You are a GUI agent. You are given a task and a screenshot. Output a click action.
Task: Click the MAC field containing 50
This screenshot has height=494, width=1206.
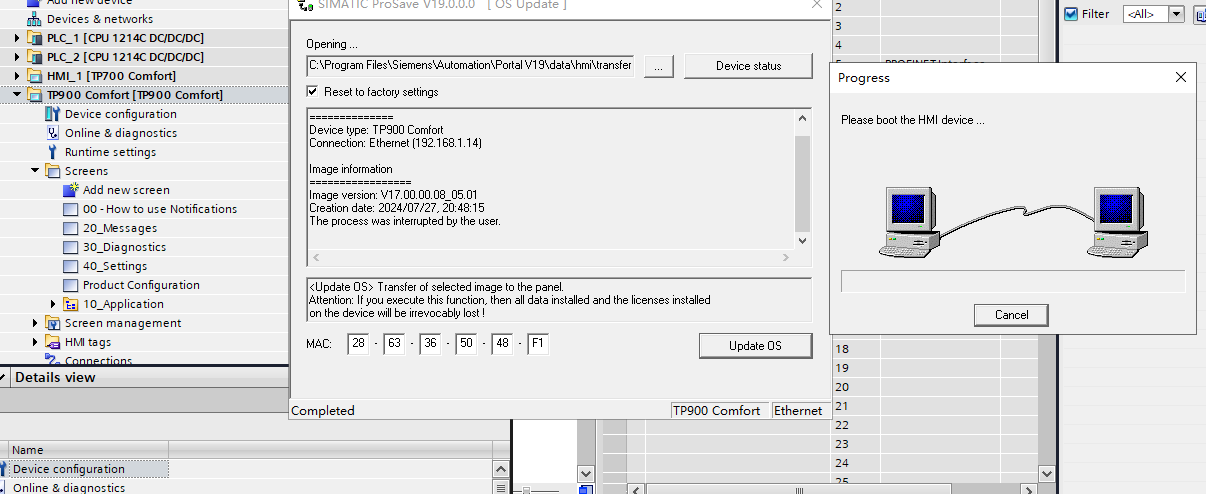point(465,345)
